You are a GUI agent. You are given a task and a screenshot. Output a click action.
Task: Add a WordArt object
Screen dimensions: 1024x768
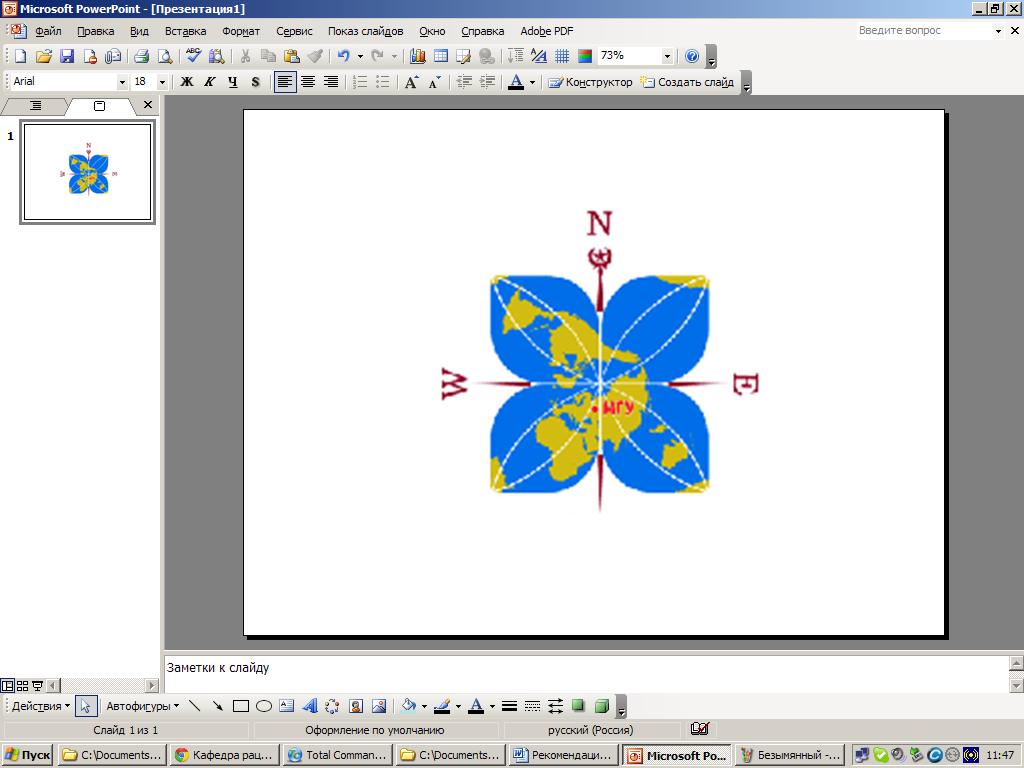[x=310, y=706]
